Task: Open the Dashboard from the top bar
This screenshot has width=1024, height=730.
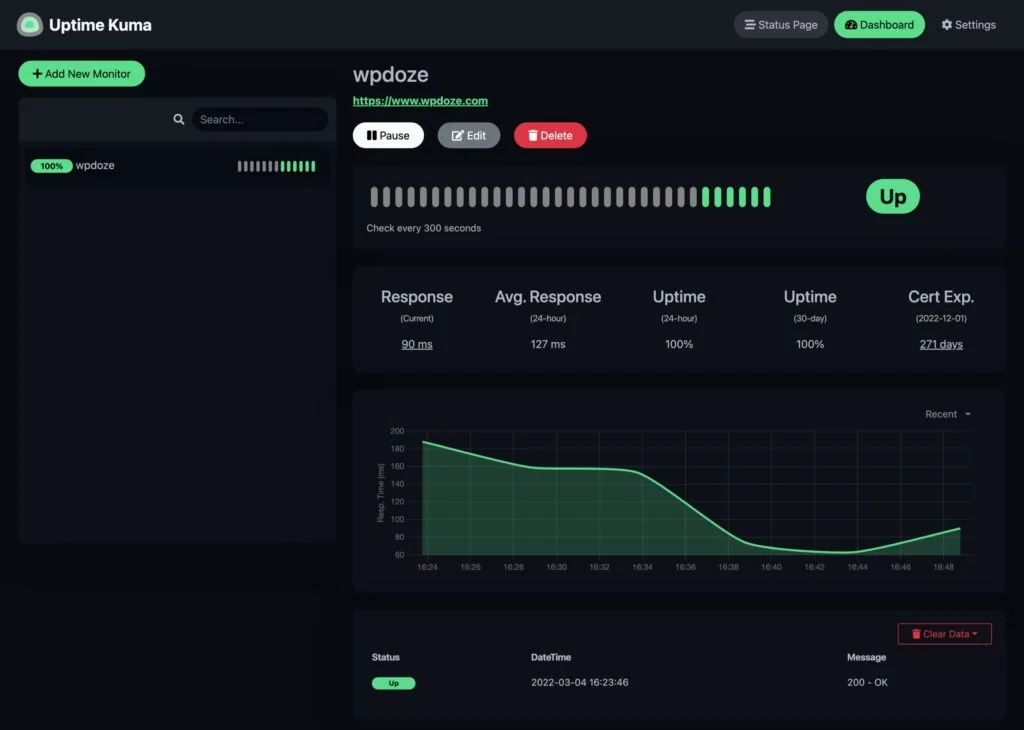Action: point(879,24)
